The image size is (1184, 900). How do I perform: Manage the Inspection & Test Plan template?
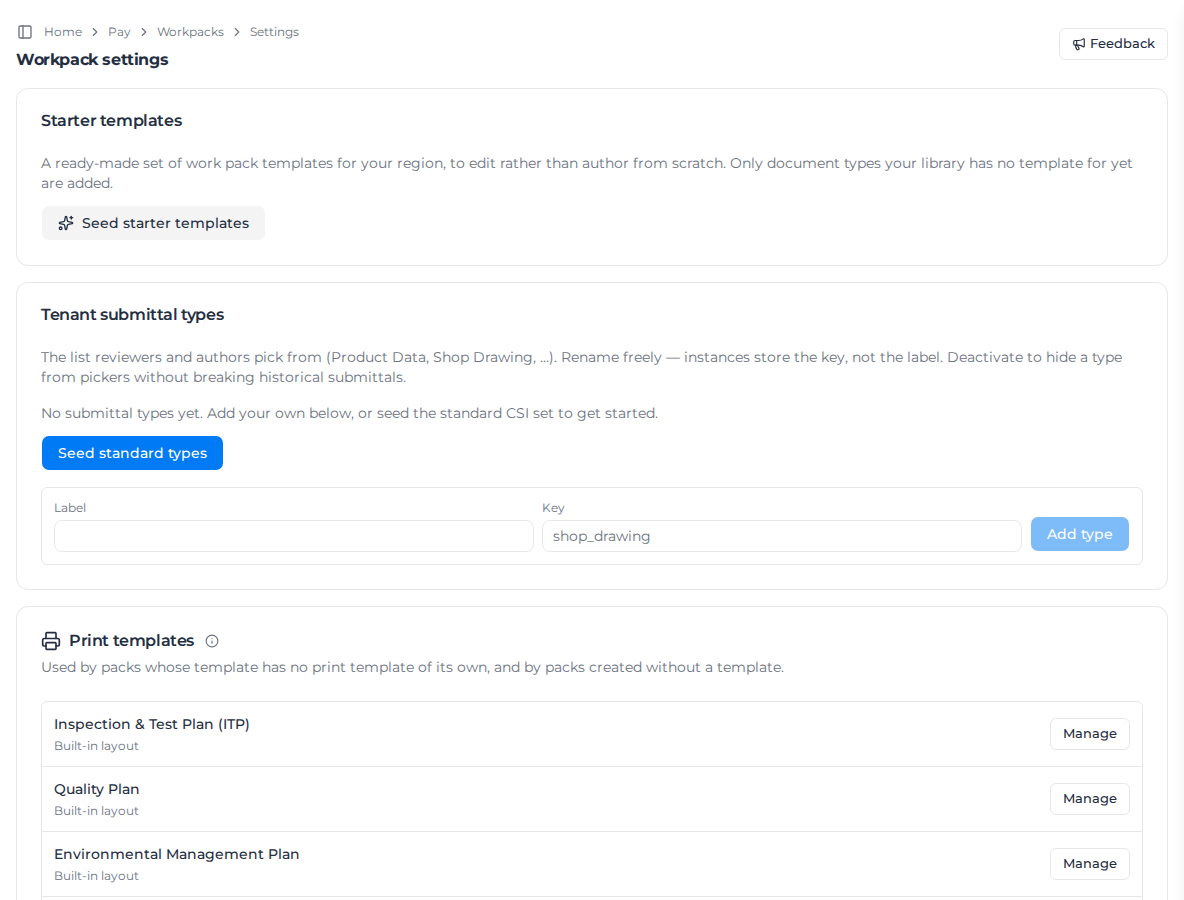point(1090,734)
